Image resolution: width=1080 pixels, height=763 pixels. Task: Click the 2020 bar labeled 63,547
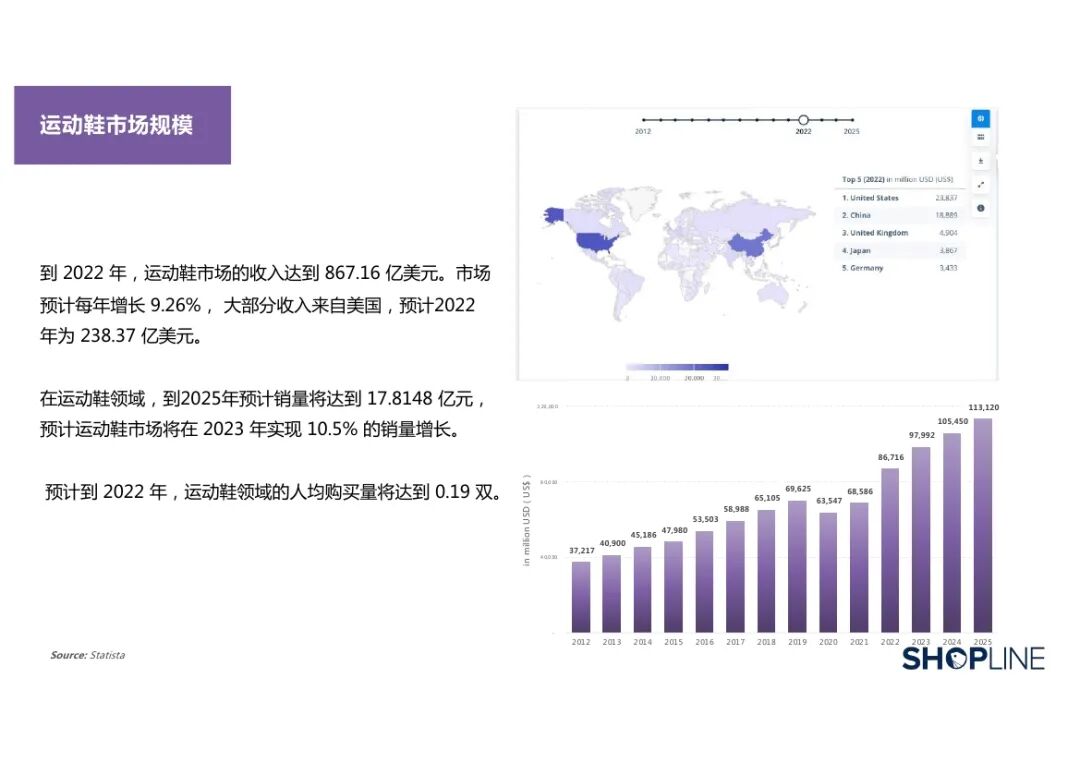point(828,572)
